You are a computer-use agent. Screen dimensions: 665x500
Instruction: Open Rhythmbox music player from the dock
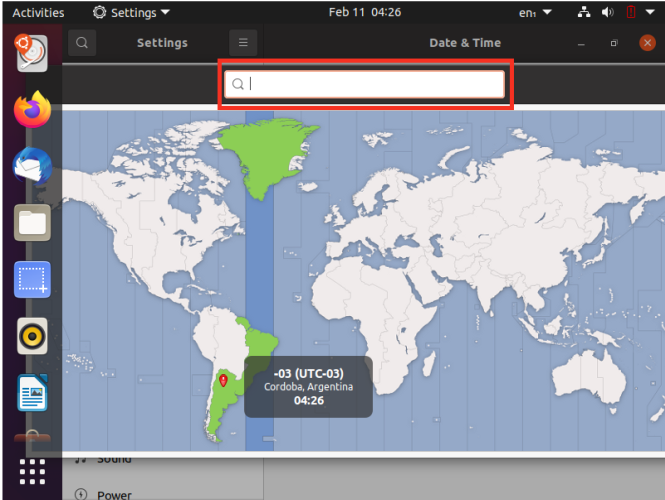[32, 336]
